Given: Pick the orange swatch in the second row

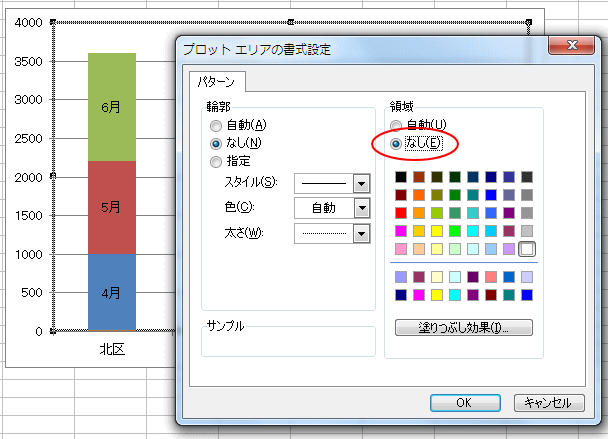Looking at the screenshot, I should (419, 195).
